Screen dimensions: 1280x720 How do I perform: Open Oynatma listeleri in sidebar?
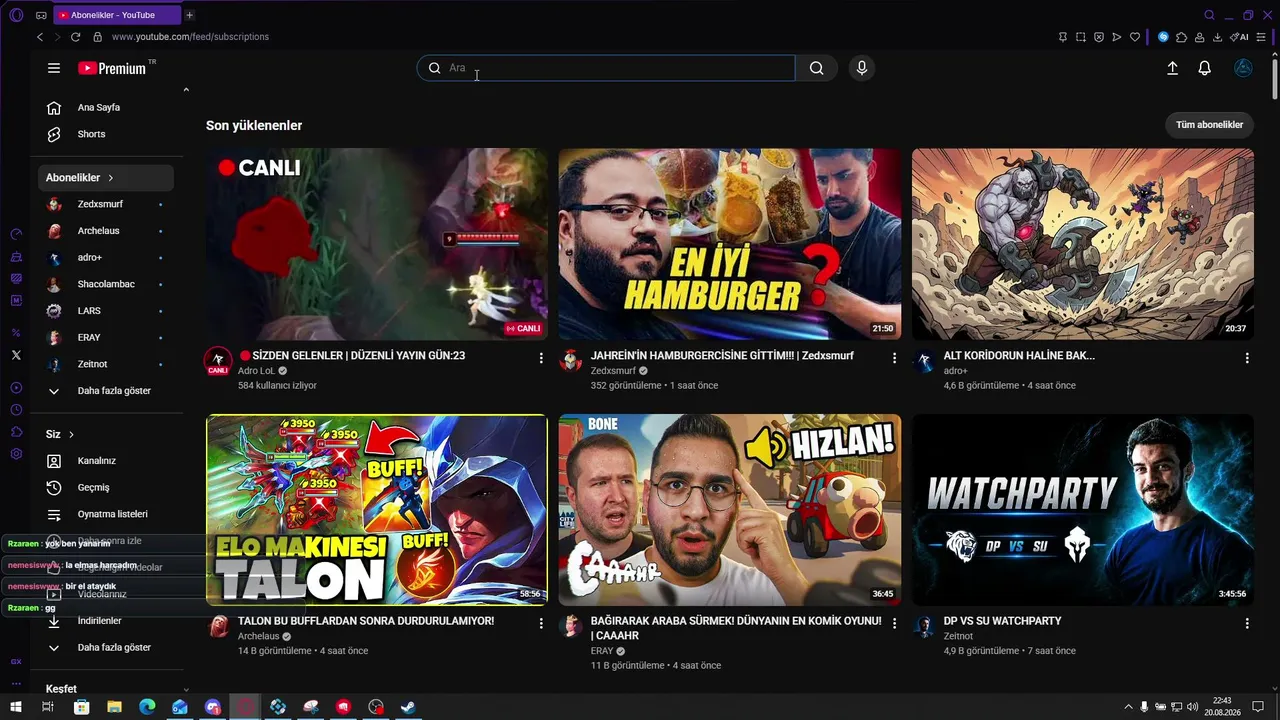[x=106, y=514]
